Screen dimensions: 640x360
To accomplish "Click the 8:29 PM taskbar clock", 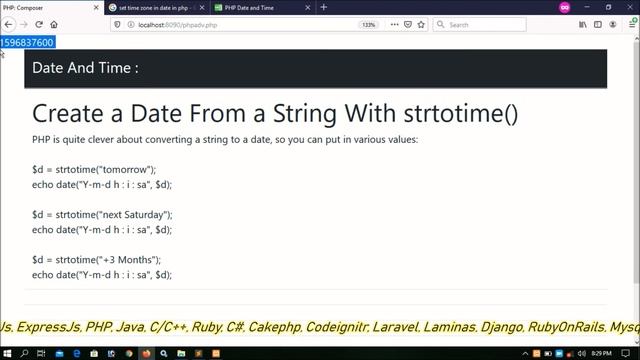I will [x=601, y=353].
